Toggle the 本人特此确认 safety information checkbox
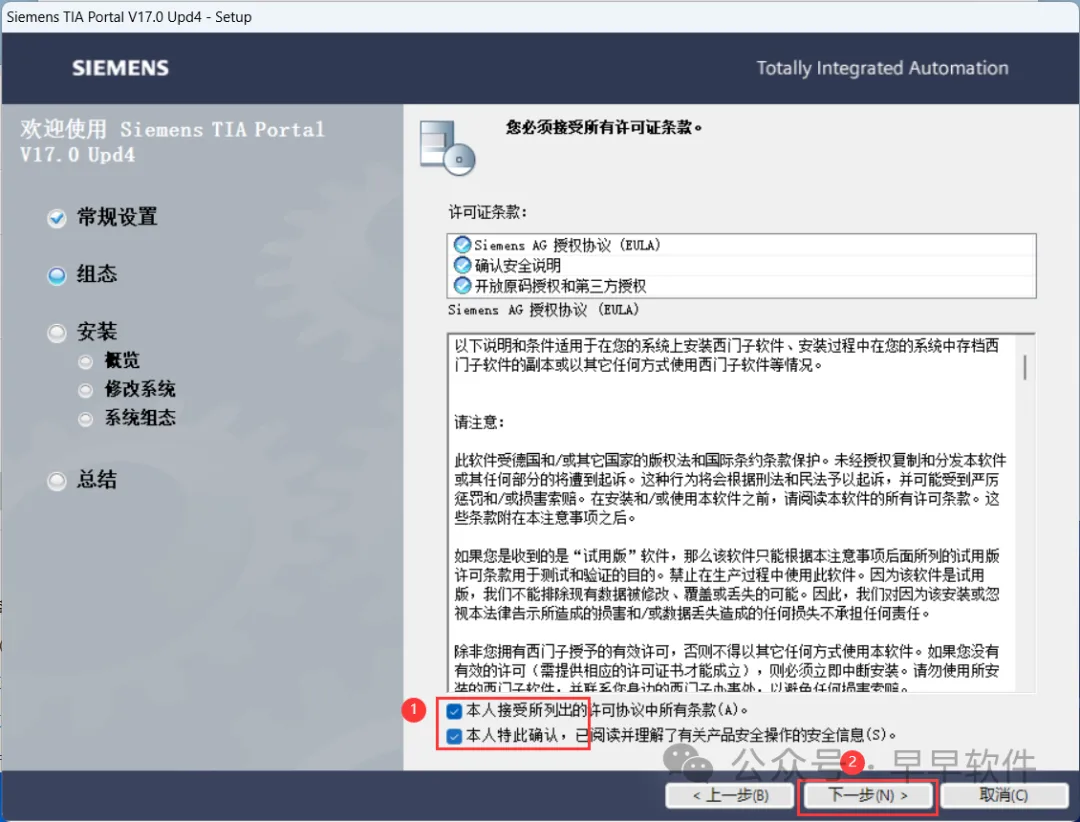This screenshot has height=822, width=1080. (454, 736)
